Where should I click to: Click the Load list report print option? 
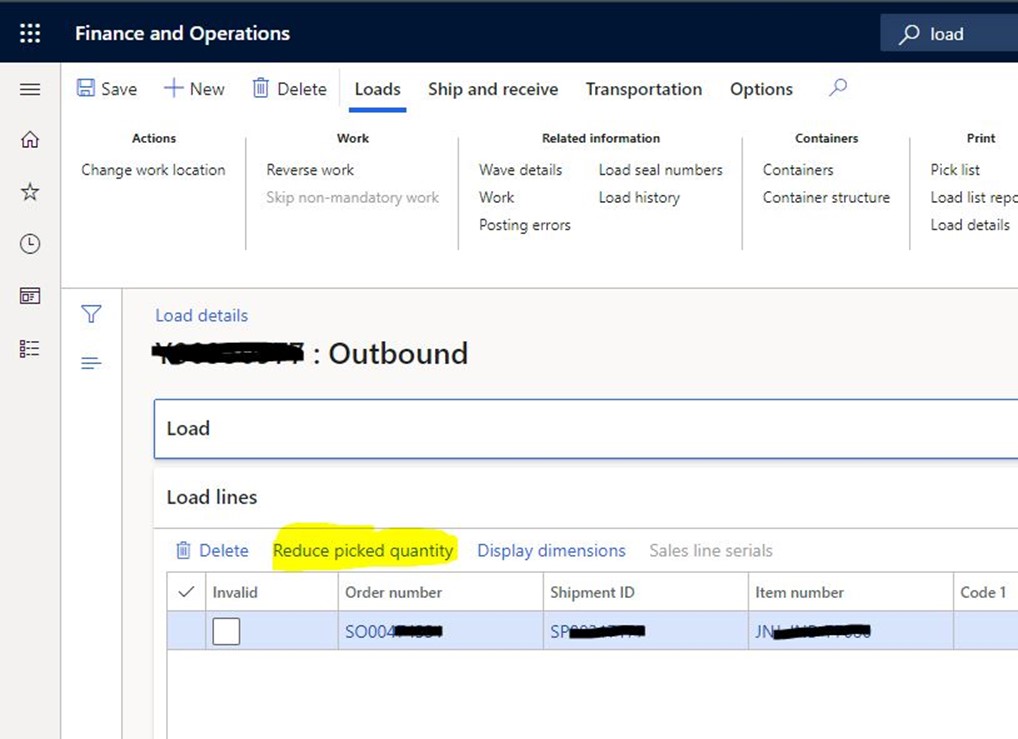tap(974, 197)
